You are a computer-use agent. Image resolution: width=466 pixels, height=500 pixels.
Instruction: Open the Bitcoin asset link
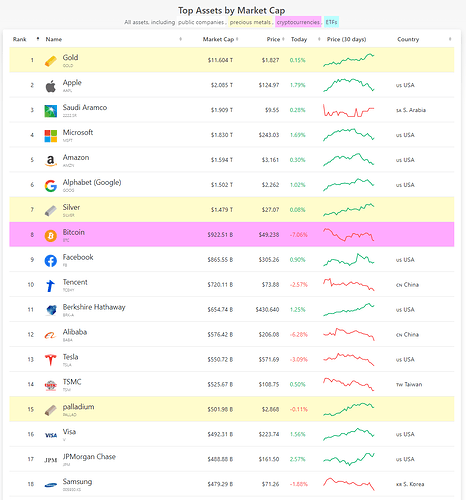point(73,232)
